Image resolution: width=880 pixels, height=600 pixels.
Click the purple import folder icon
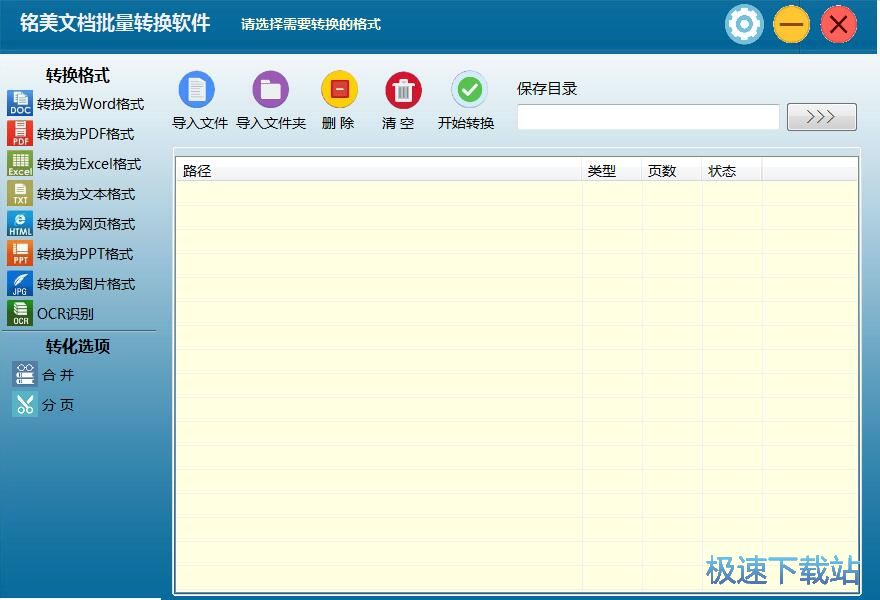[x=271, y=89]
